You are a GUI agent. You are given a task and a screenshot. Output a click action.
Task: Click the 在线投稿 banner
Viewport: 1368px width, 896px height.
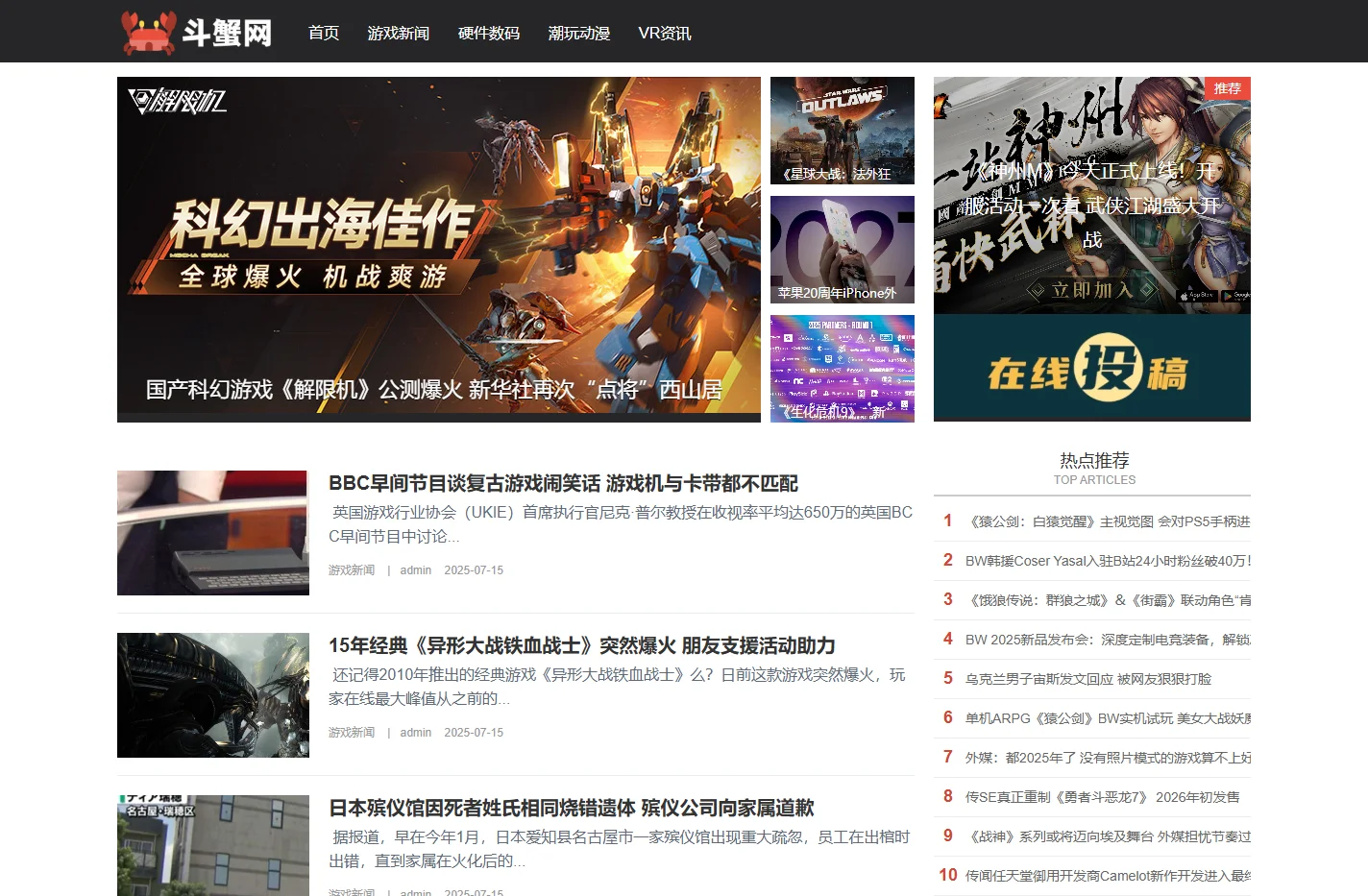coord(1092,368)
